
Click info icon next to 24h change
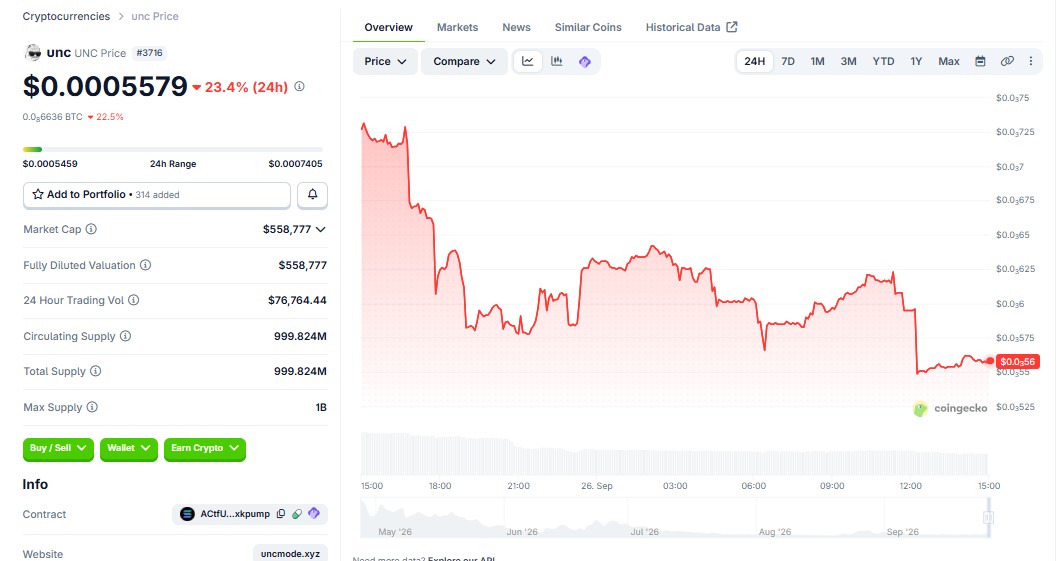click(299, 86)
